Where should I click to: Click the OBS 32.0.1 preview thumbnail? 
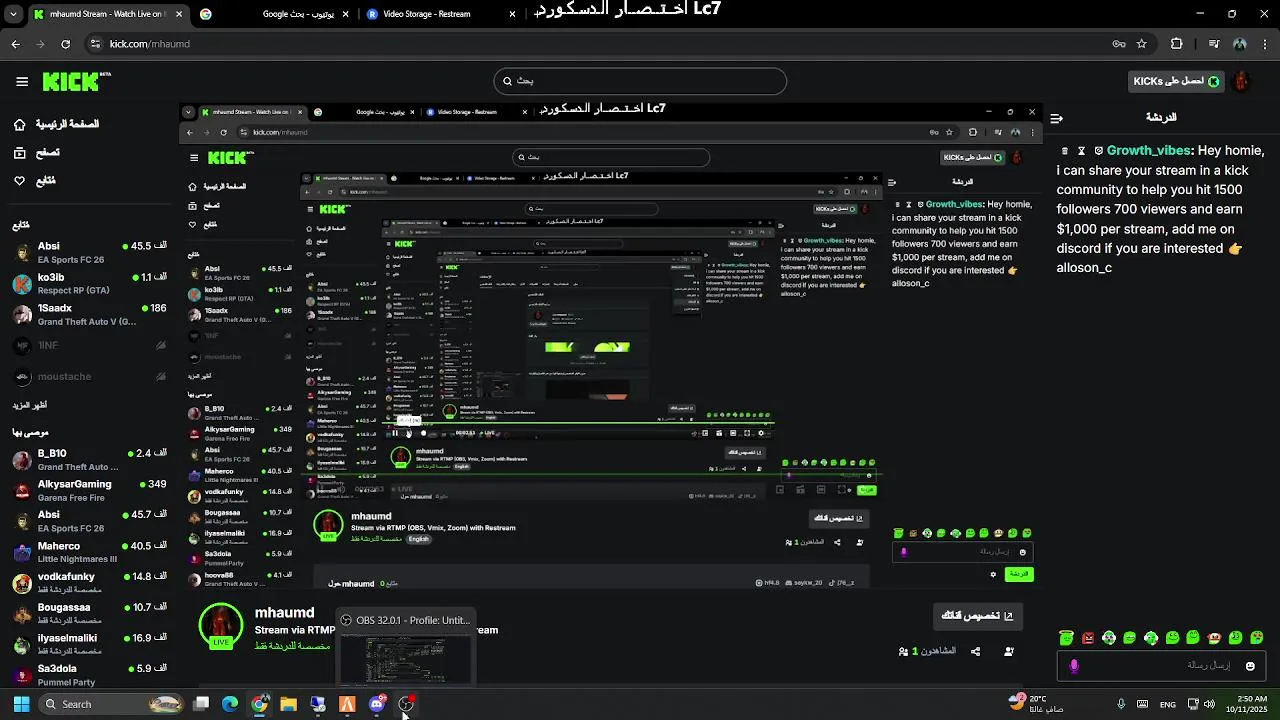click(x=405, y=658)
